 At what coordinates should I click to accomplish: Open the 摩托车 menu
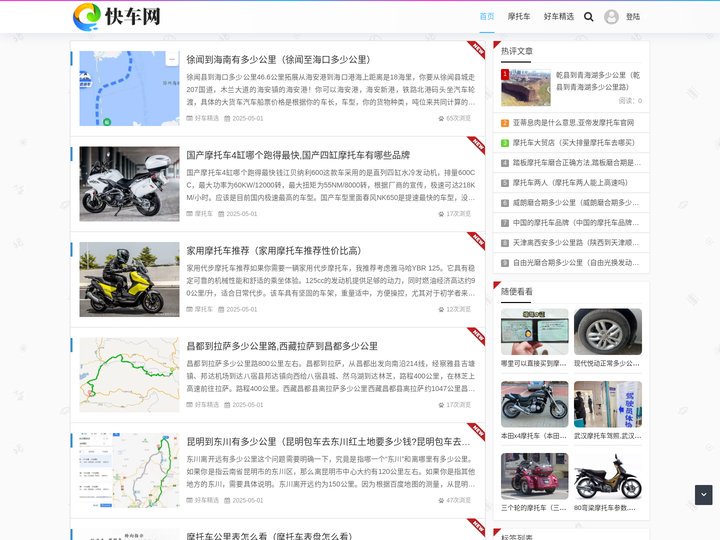tap(519, 17)
